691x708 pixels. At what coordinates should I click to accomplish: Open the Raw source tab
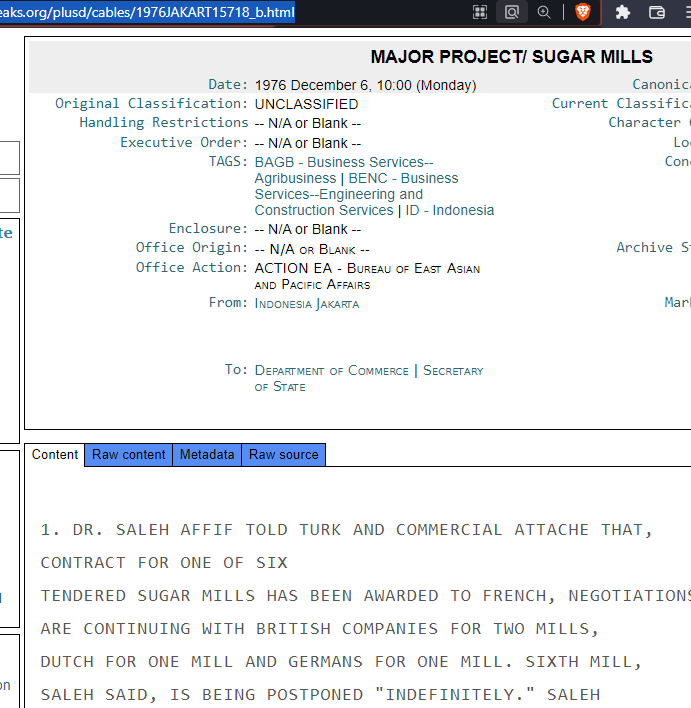coord(284,455)
